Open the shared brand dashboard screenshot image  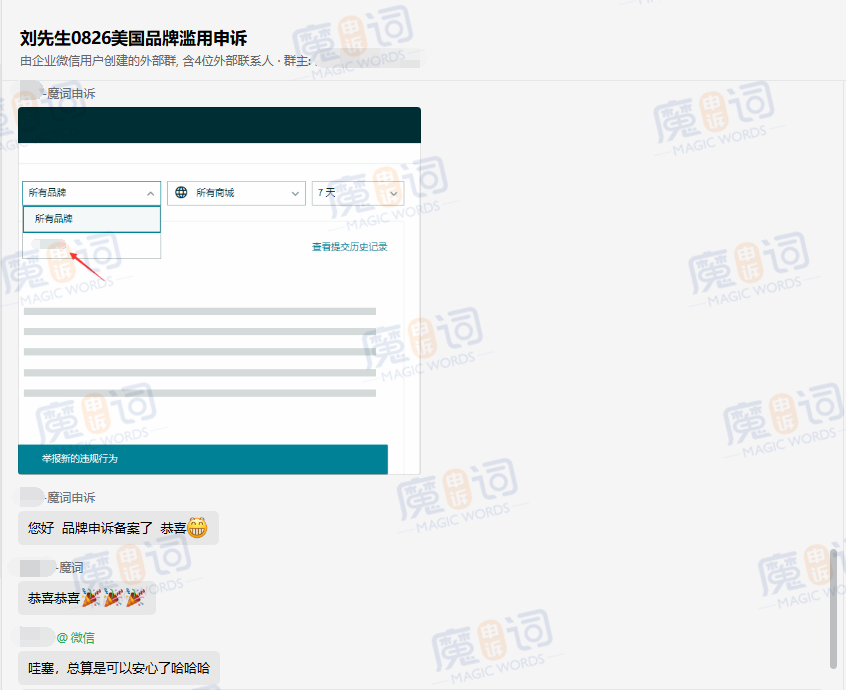(219, 291)
